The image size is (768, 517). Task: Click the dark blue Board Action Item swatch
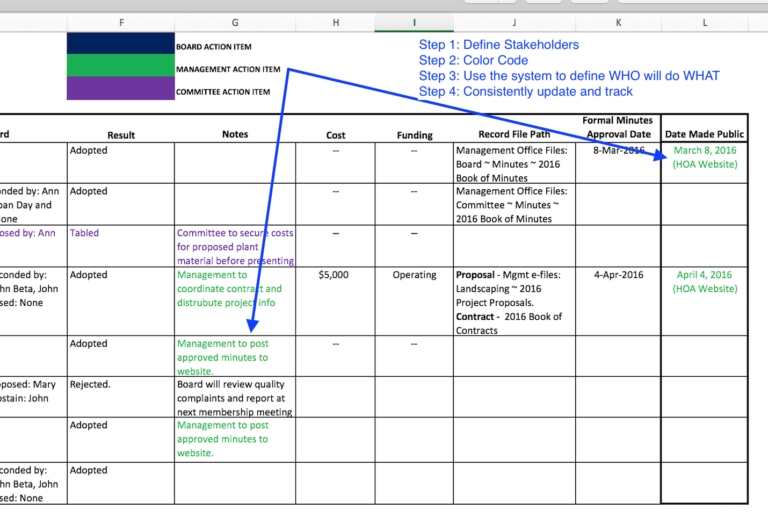tap(121, 44)
